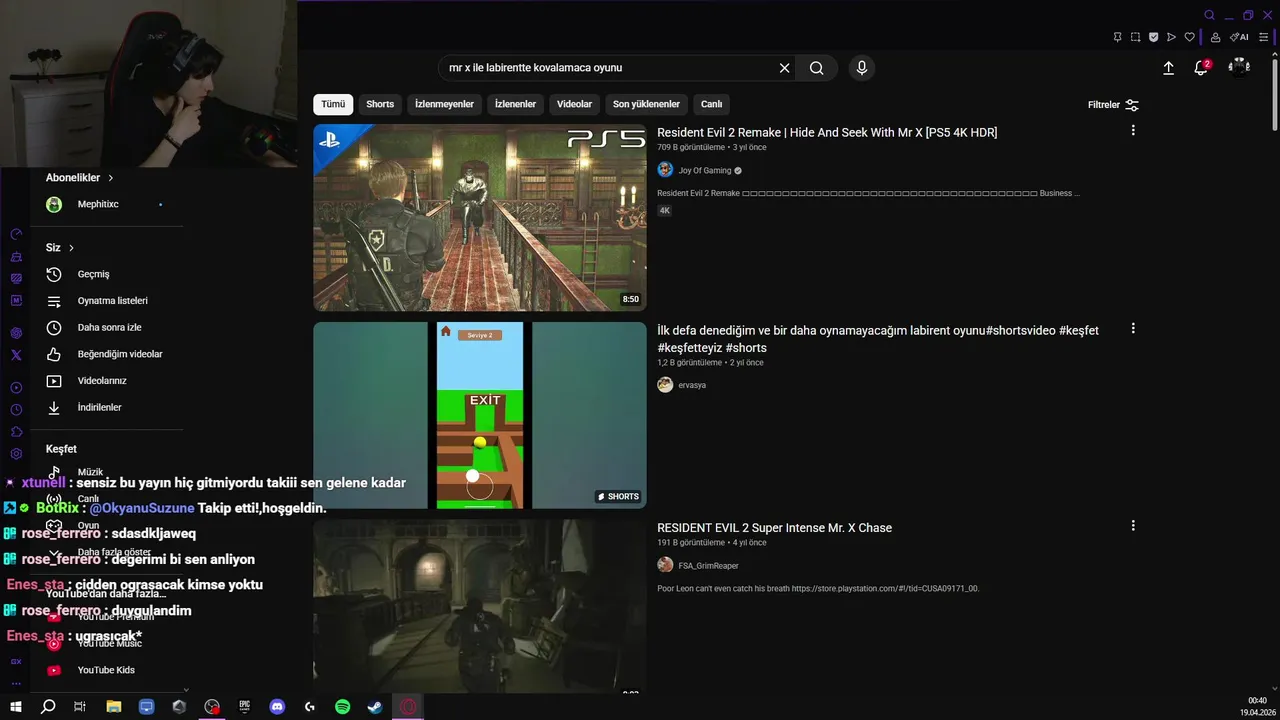Click the browser pin icon in toolbar

[x=1117, y=37]
